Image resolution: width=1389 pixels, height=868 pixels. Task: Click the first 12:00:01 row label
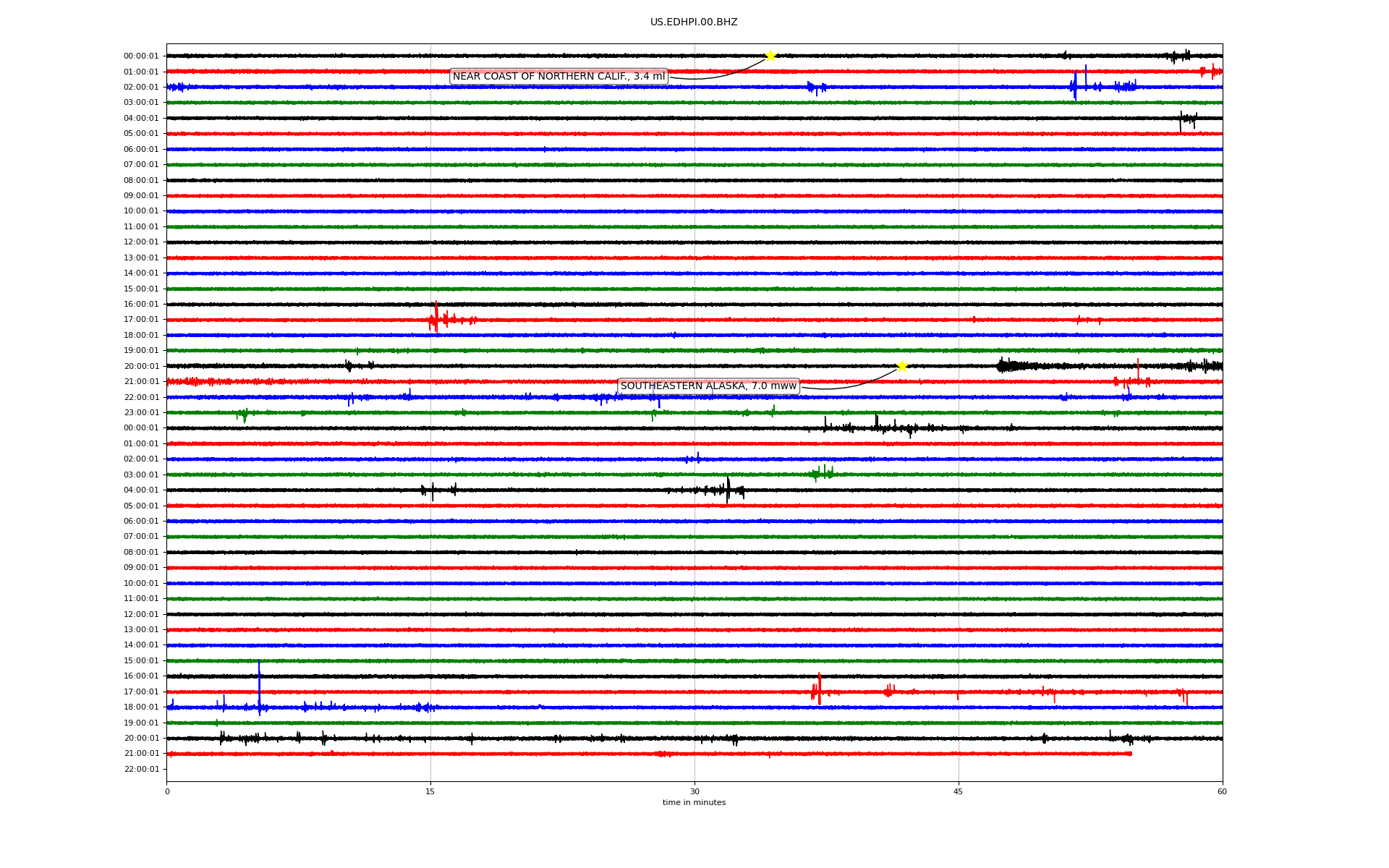point(141,242)
